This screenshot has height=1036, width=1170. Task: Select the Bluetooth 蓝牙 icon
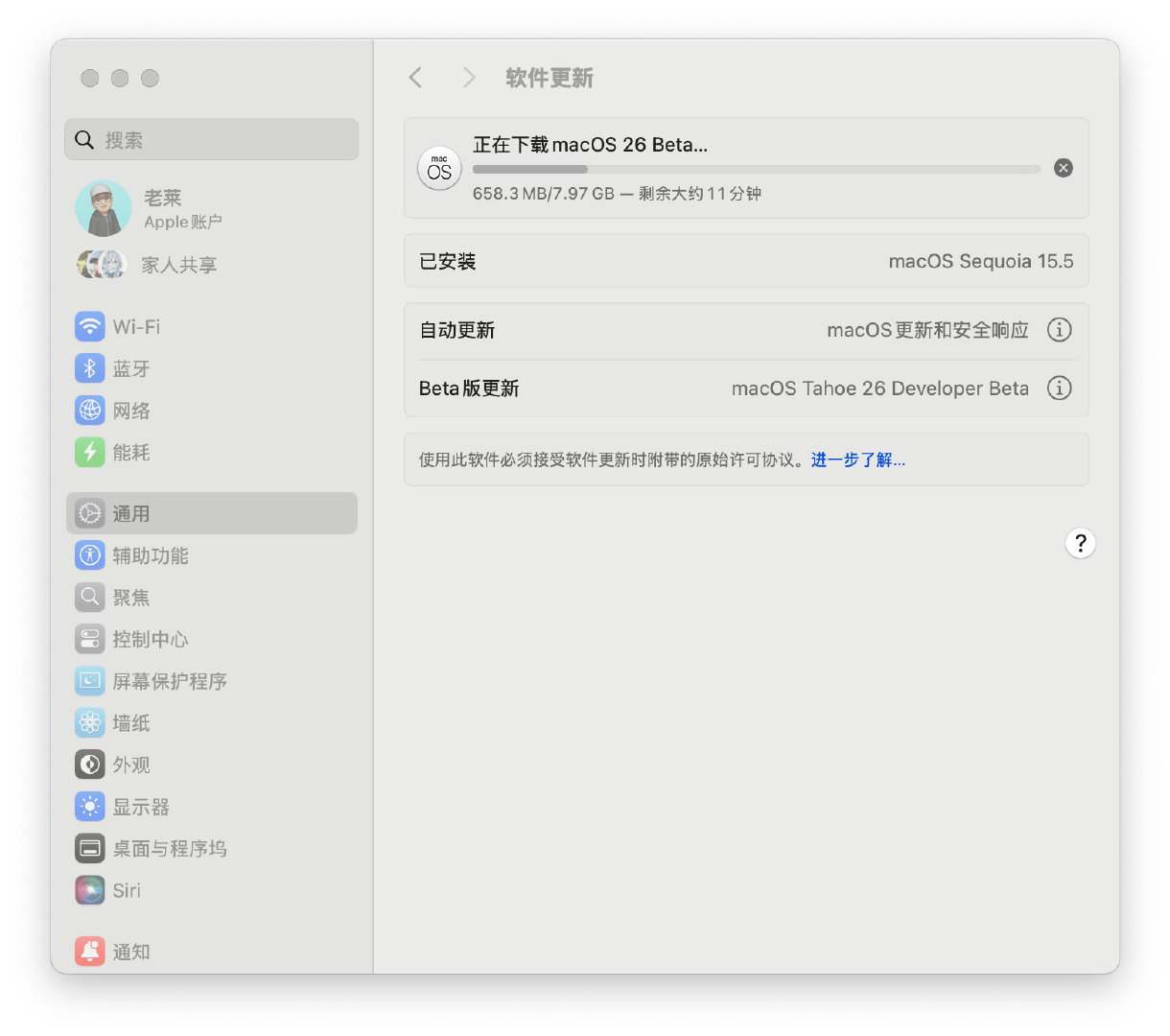(x=90, y=368)
